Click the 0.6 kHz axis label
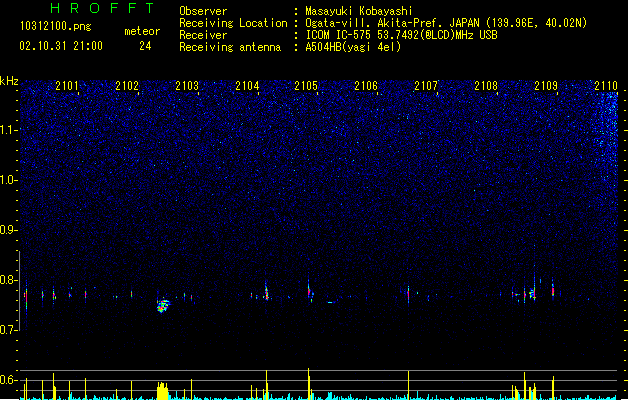The width and height of the screenshot is (629, 400). [9, 380]
